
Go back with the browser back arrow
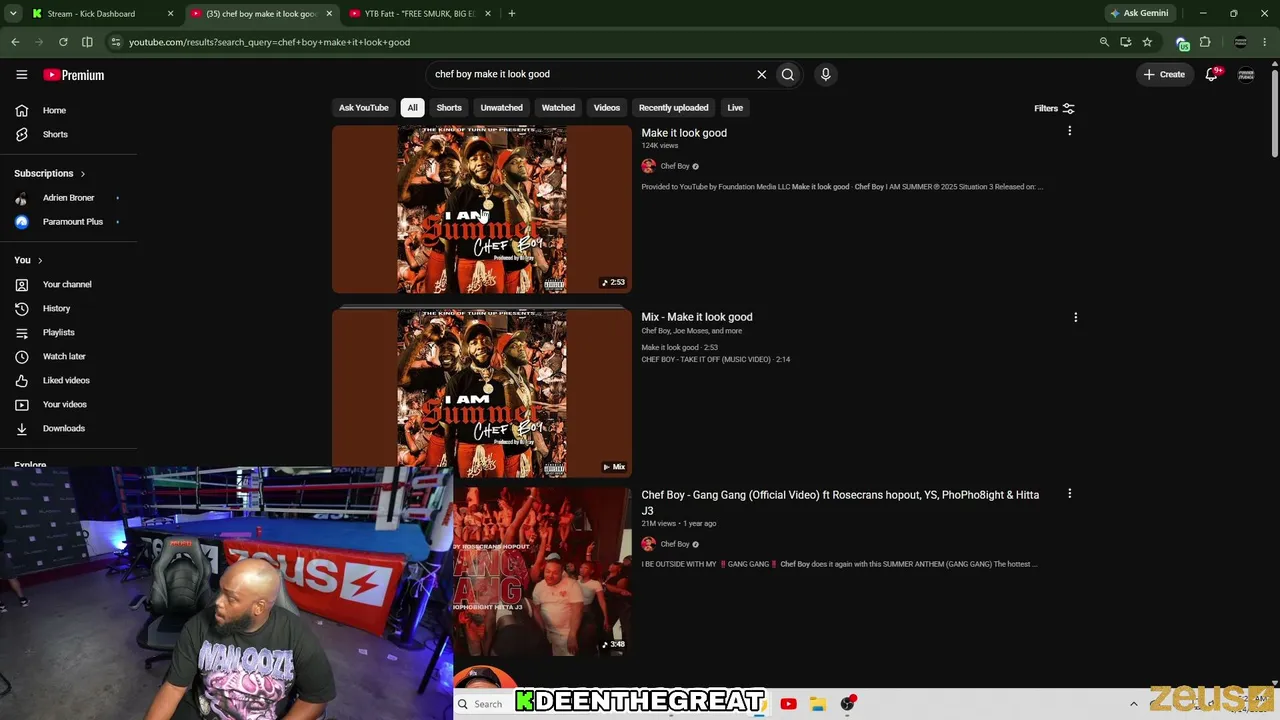(x=15, y=42)
